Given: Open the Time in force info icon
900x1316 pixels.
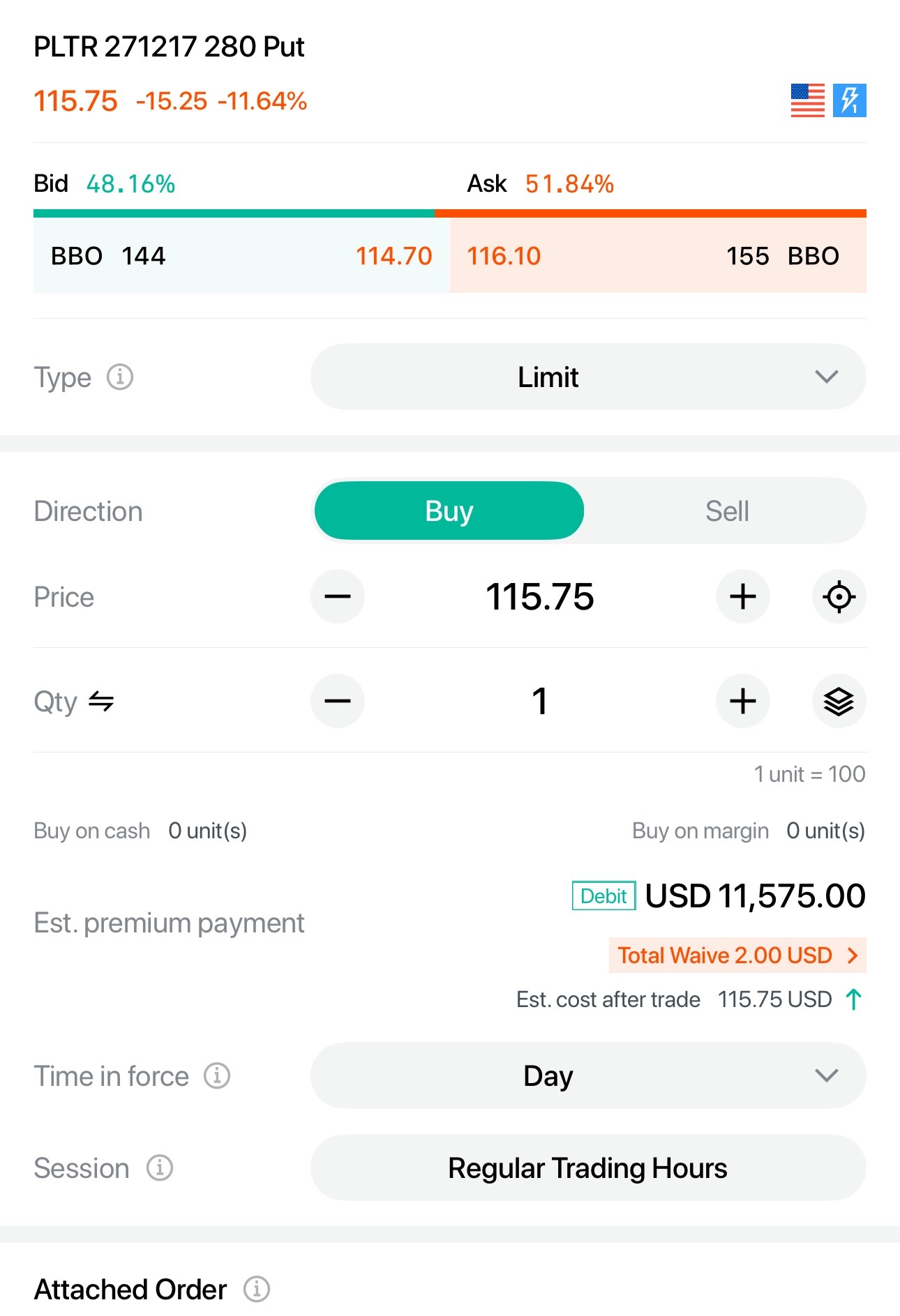Looking at the screenshot, I should [217, 1076].
